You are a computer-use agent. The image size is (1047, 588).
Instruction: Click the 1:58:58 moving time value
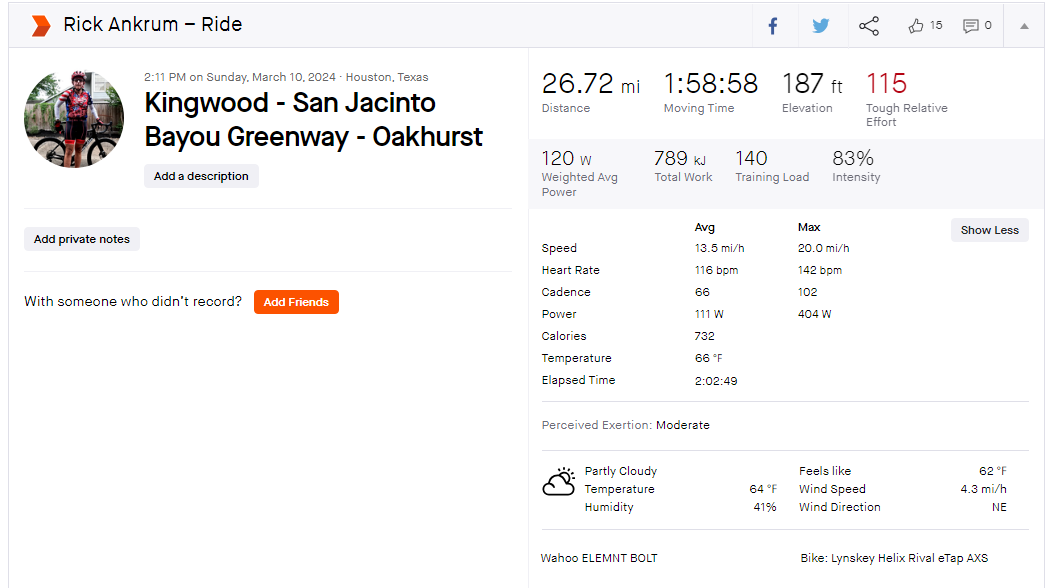pyautogui.click(x=710, y=84)
